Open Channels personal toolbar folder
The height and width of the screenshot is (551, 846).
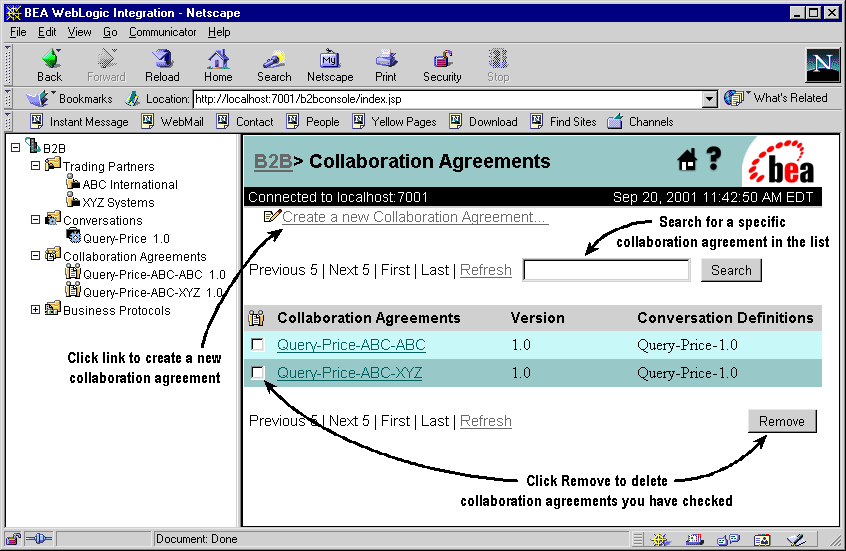coord(640,122)
